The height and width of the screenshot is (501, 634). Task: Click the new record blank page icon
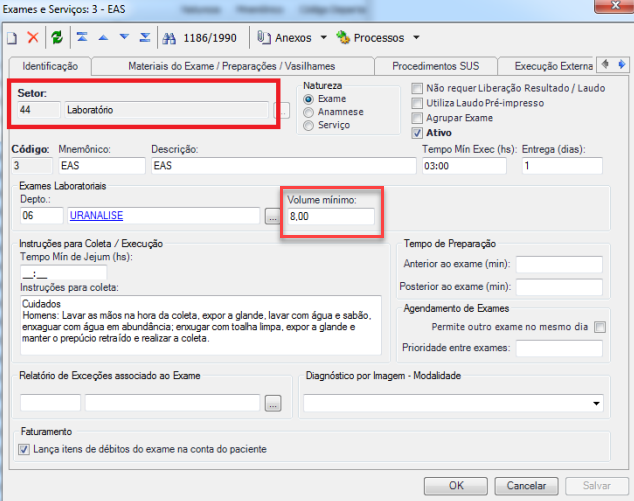12,38
